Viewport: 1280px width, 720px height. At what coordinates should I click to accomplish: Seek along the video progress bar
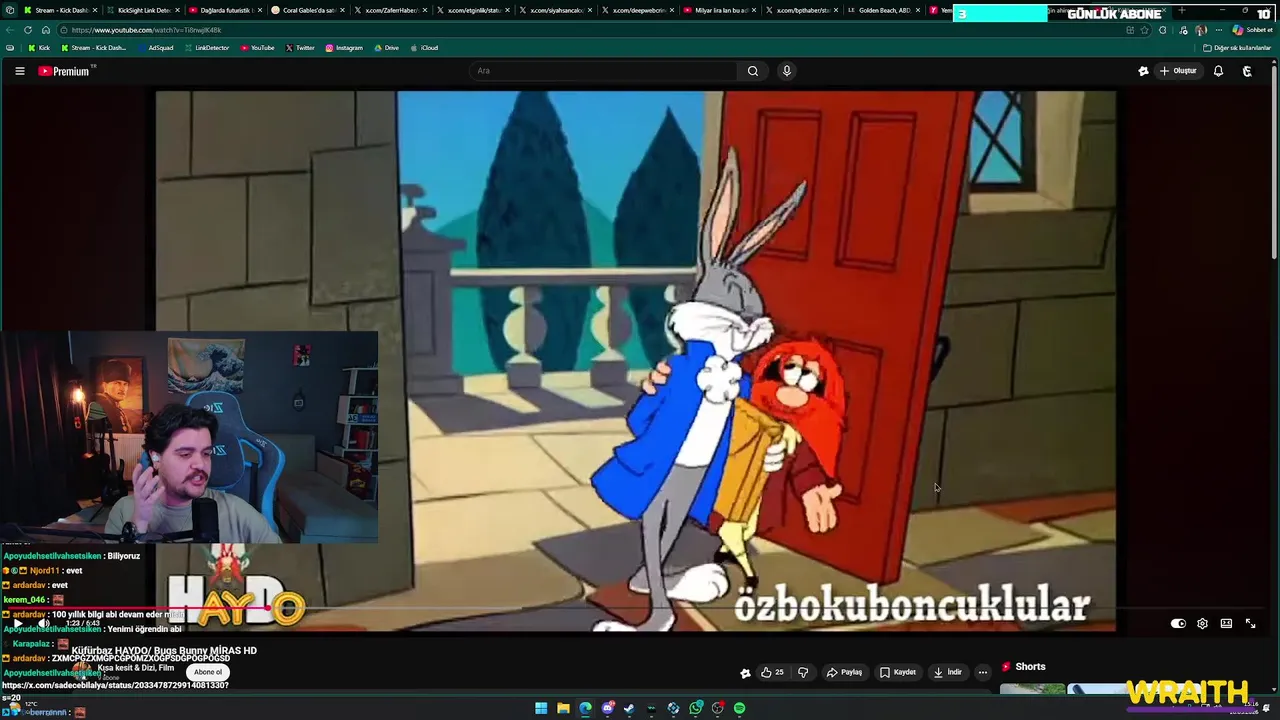coord(635,608)
